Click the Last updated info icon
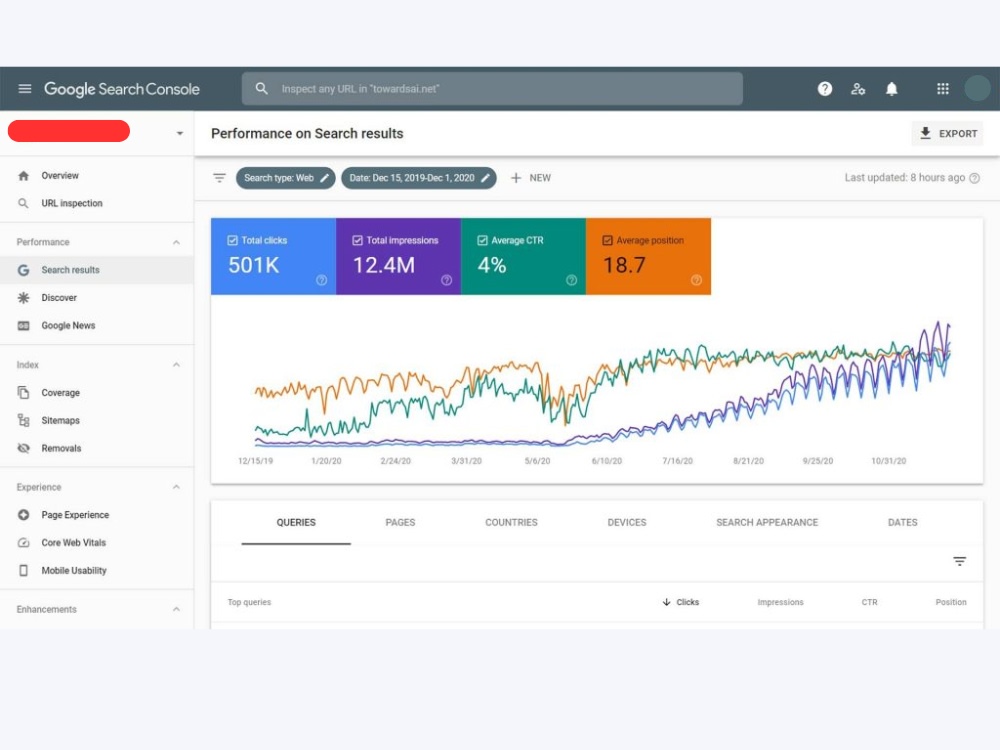 click(x=974, y=179)
